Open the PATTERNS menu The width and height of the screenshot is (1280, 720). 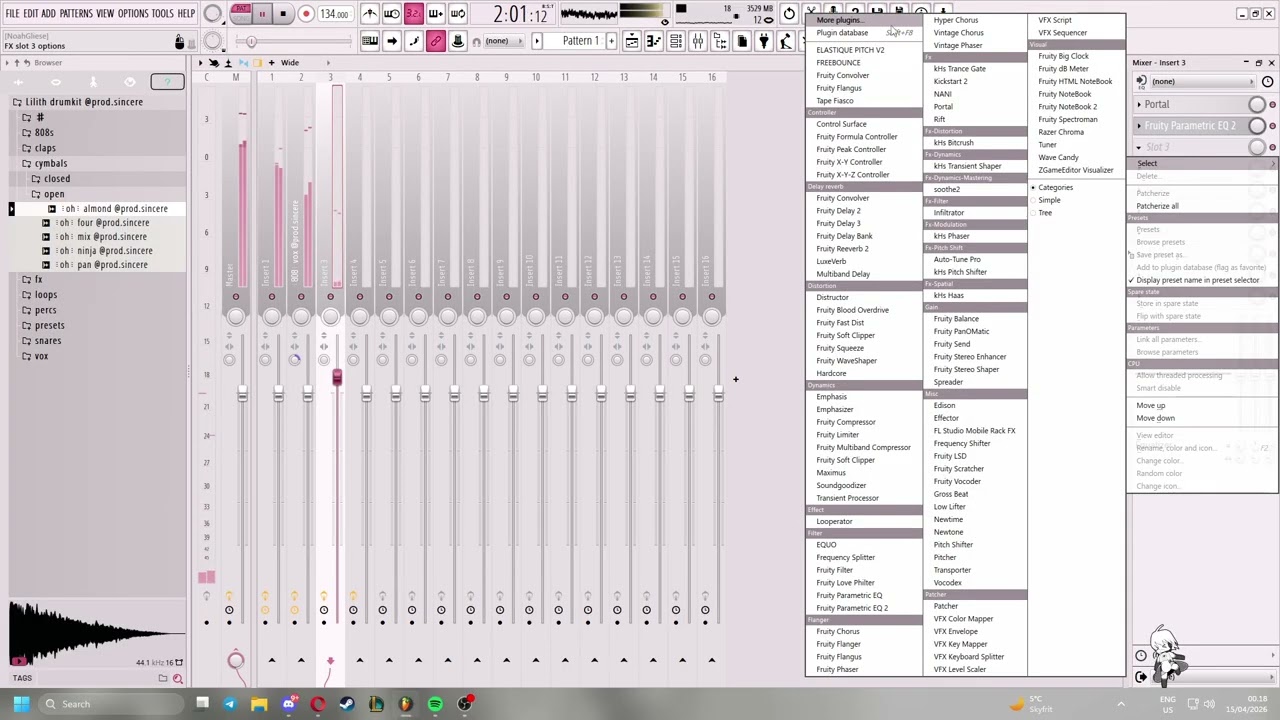click(x=76, y=14)
